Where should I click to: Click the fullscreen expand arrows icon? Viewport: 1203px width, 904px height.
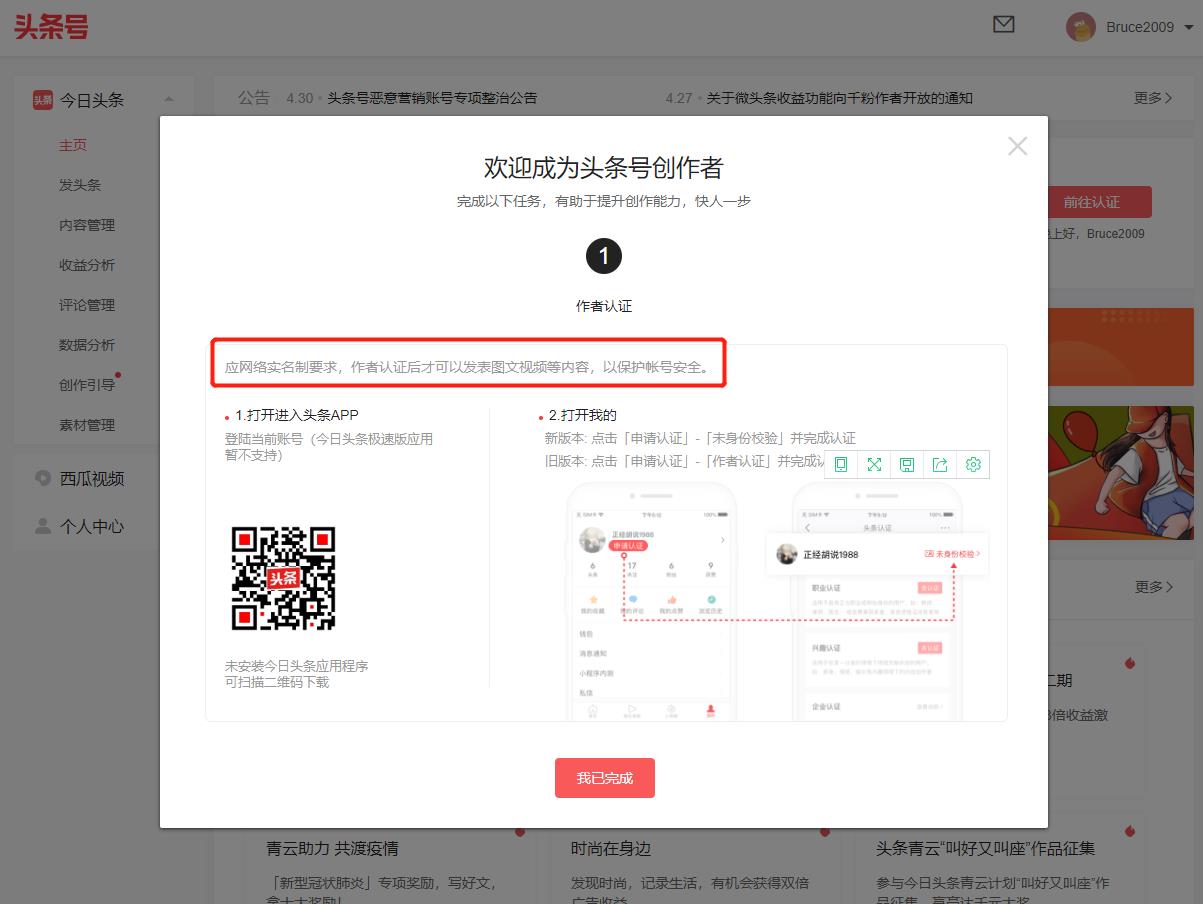[x=874, y=464]
